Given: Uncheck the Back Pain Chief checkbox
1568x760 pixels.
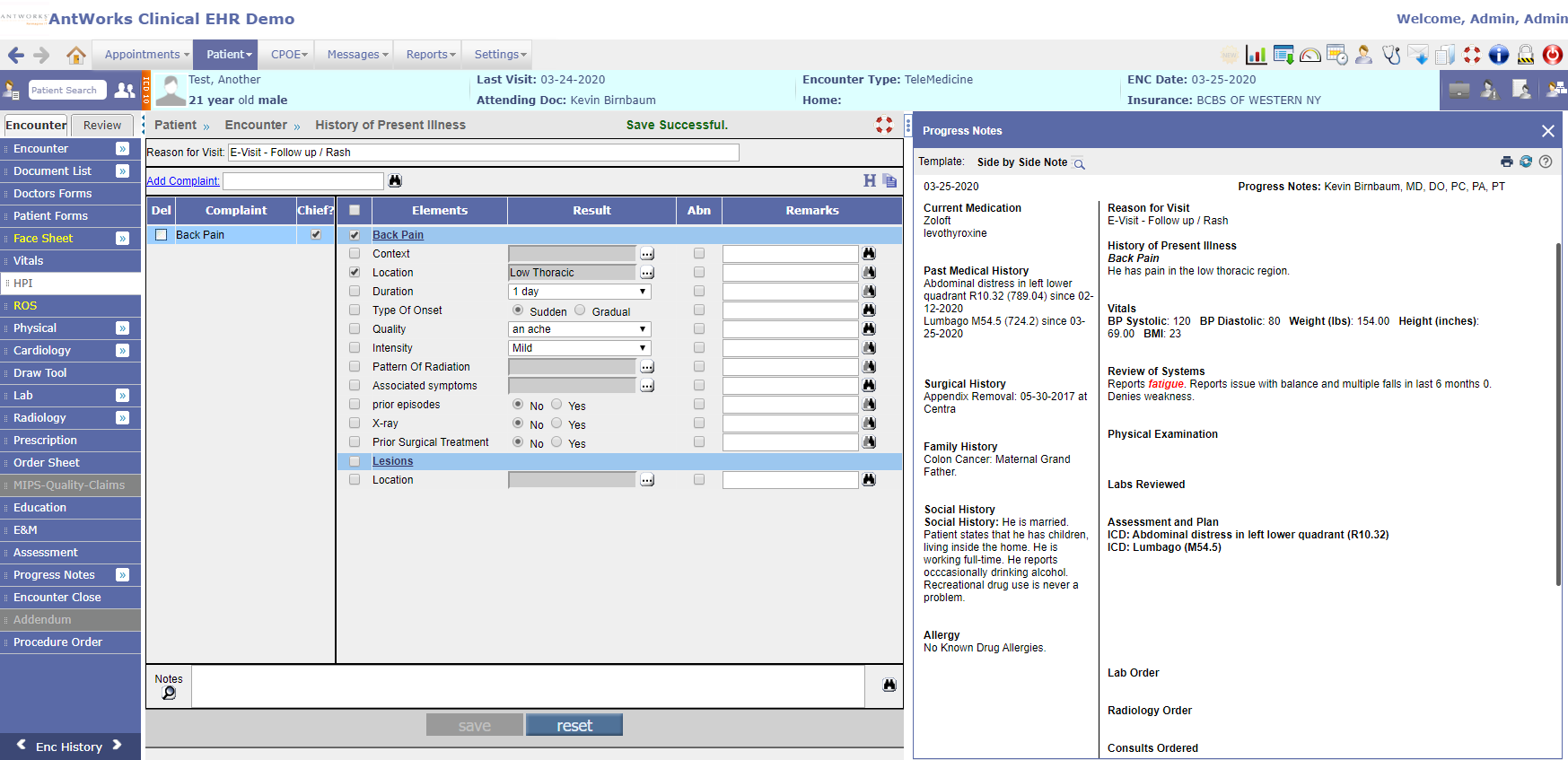Looking at the screenshot, I should (x=316, y=234).
